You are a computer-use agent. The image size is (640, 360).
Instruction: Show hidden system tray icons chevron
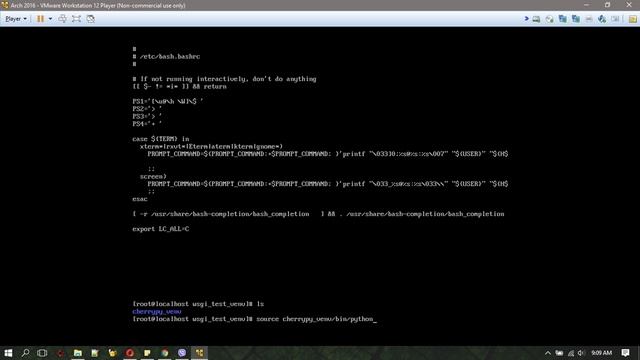click(x=548, y=353)
